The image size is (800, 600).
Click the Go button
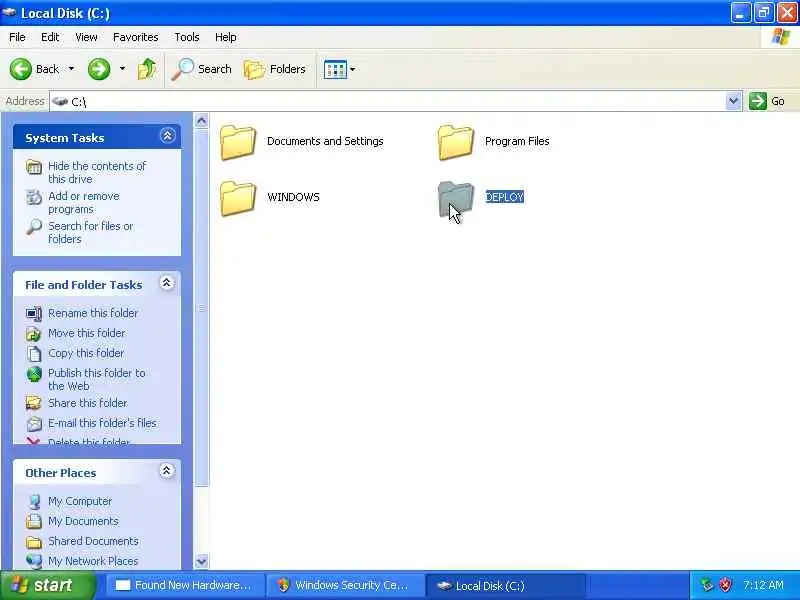[x=767, y=101]
